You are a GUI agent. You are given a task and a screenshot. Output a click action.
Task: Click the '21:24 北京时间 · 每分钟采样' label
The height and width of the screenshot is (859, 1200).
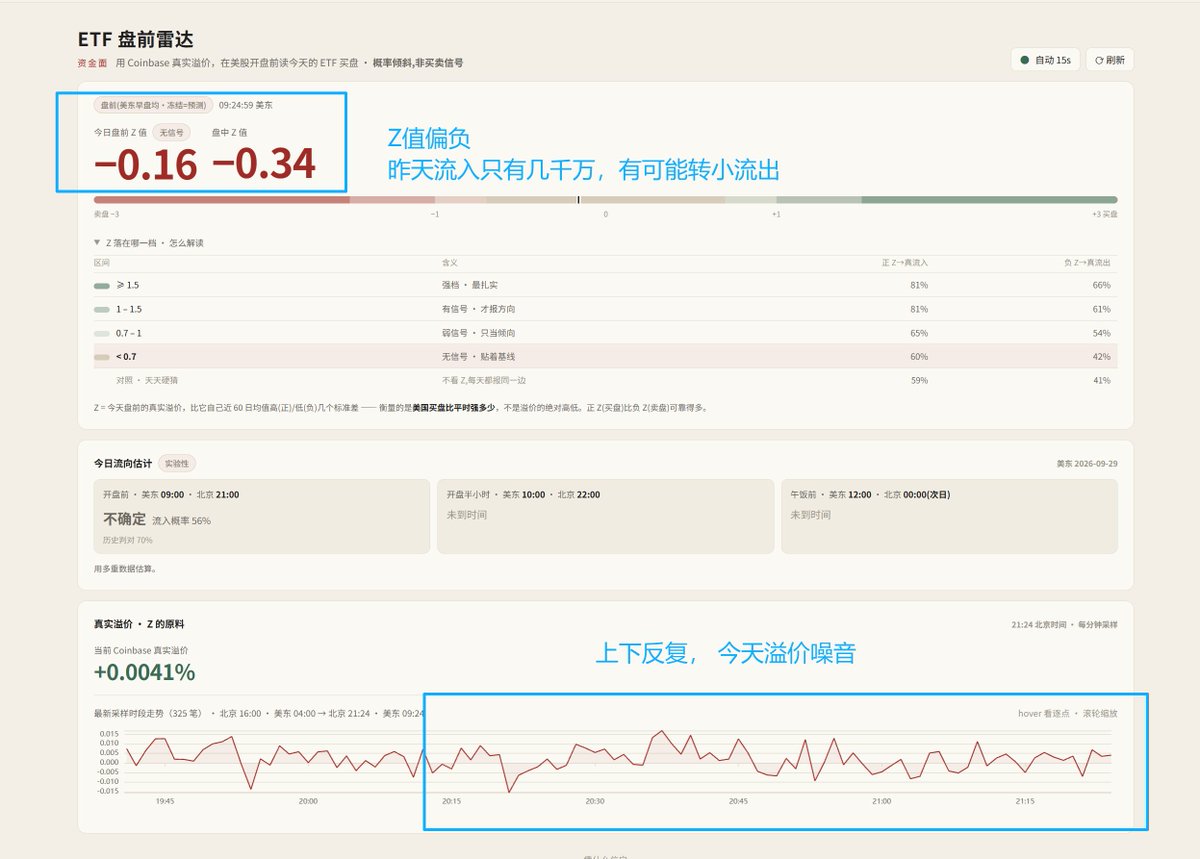(1065, 625)
